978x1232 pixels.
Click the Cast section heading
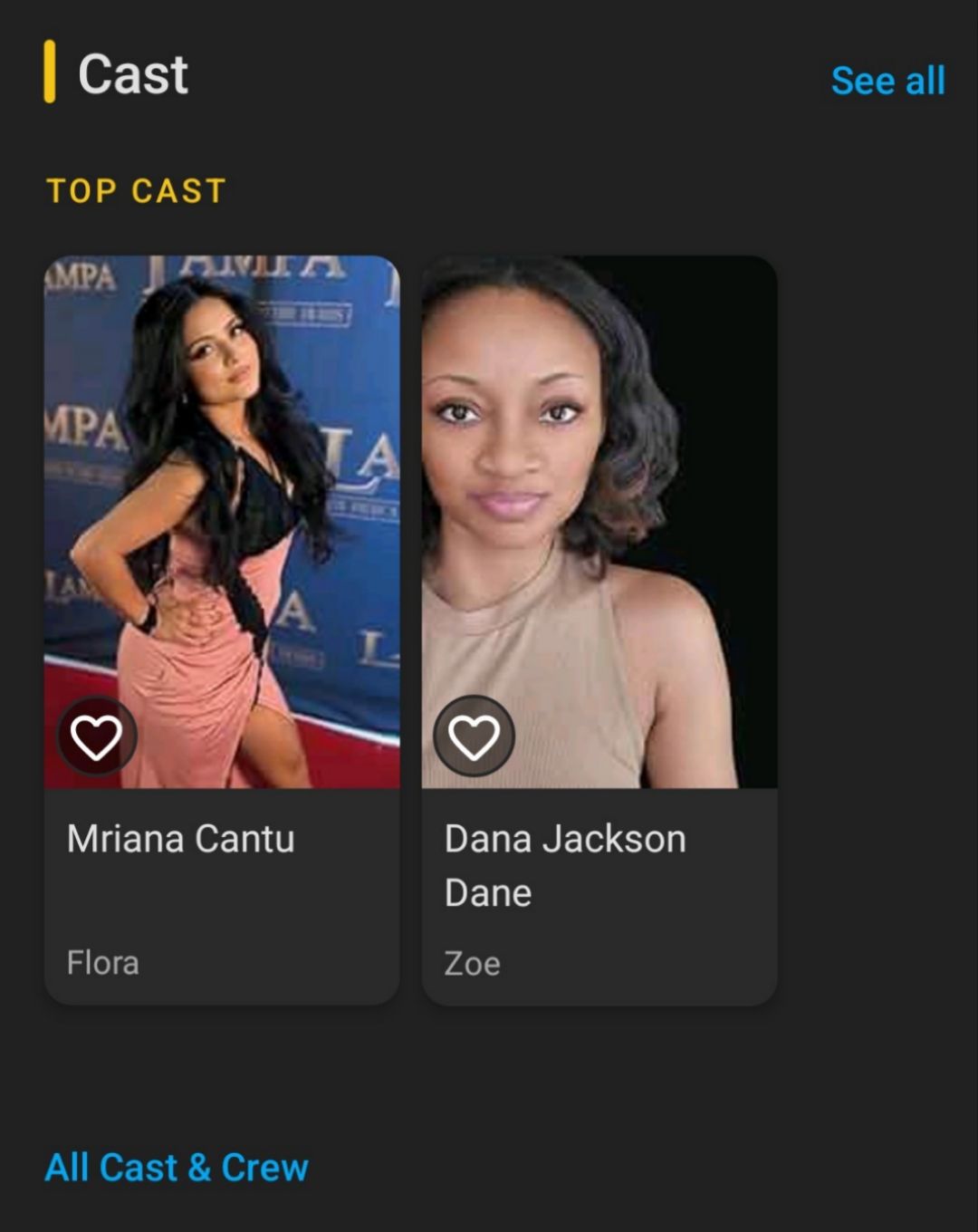tap(133, 74)
